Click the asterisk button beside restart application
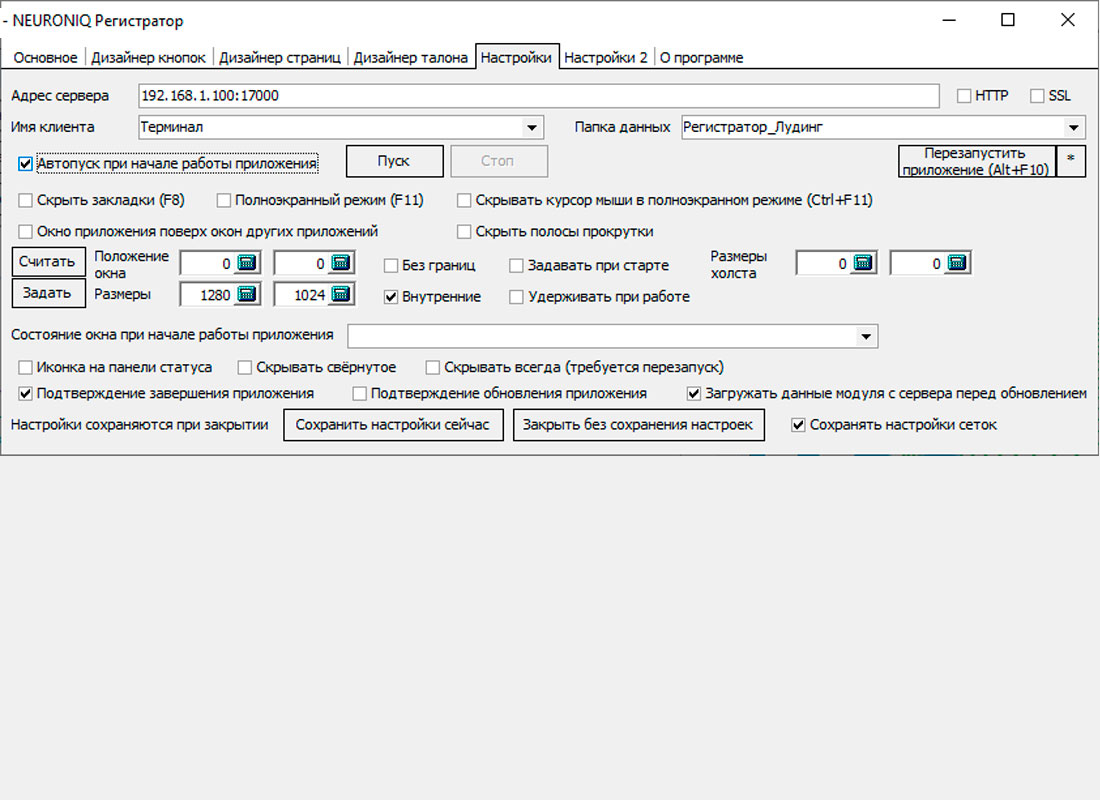 pos(1071,161)
